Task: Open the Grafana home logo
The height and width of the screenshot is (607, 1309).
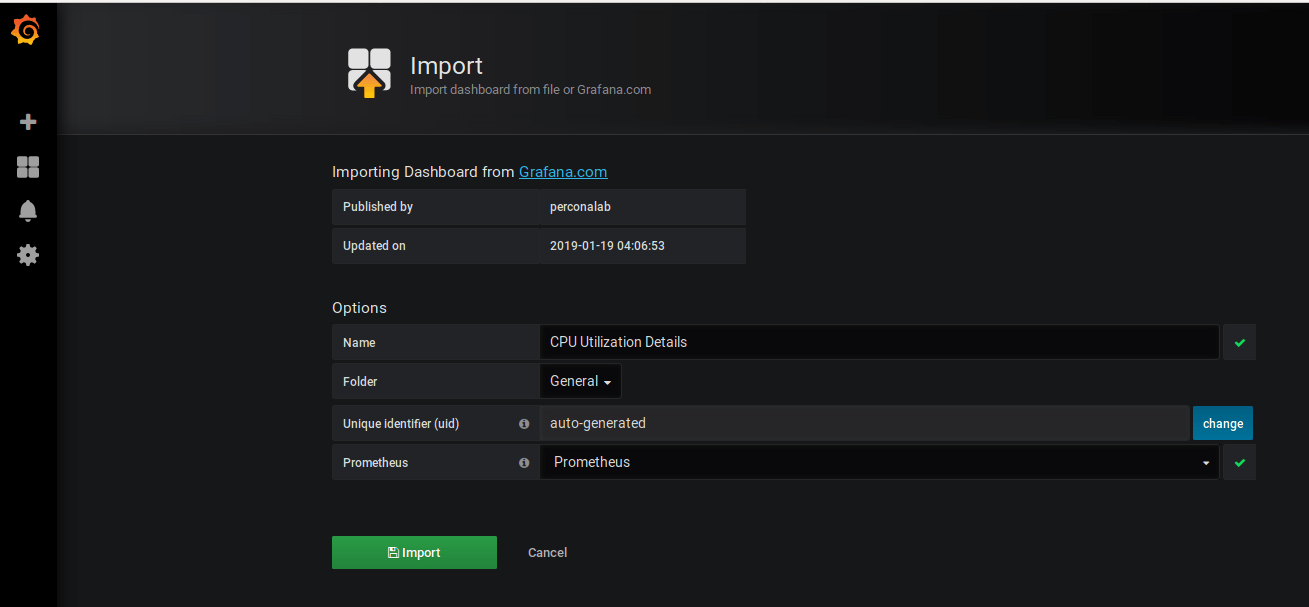Action: 26,31
